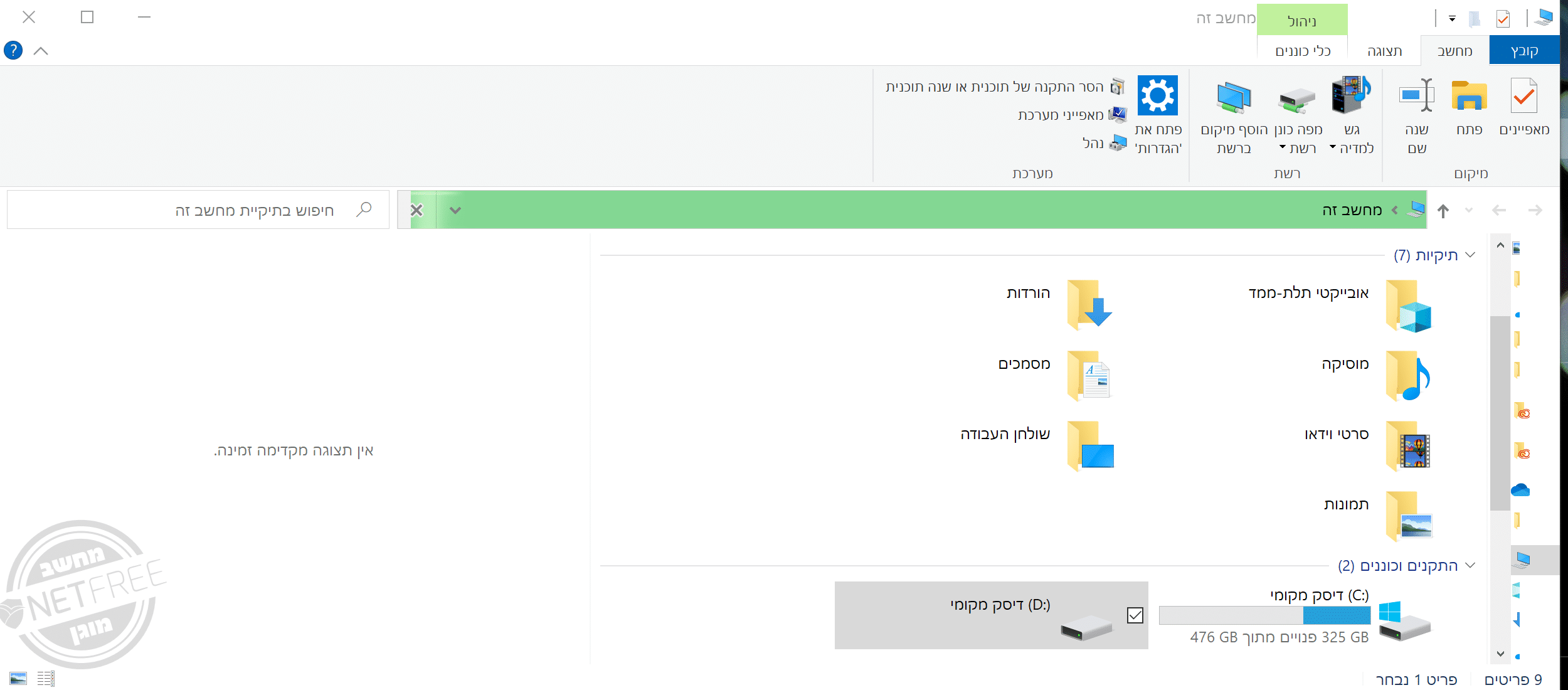1568x690 pixels.
Task: Switch to details view in the status bar
Action: [x=46, y=678]
